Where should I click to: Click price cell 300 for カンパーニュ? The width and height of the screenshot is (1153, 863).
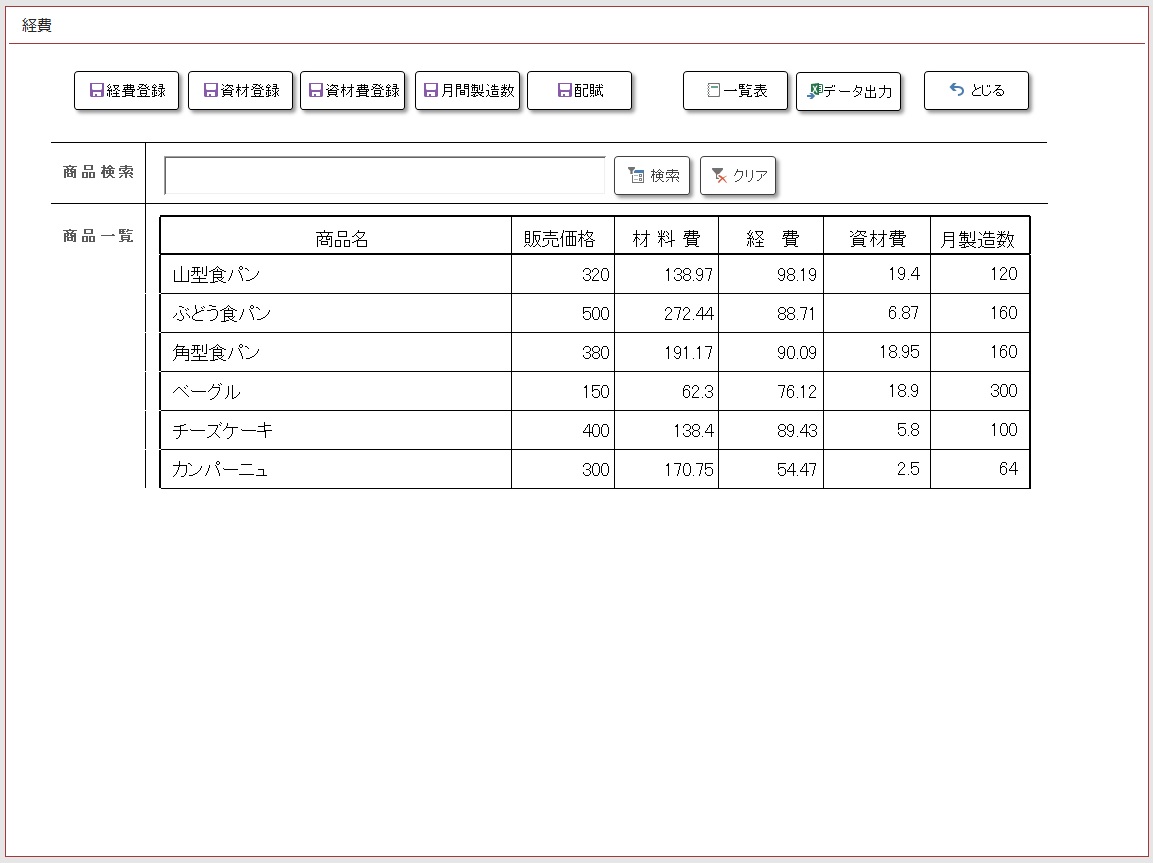[x=563, y=469]
